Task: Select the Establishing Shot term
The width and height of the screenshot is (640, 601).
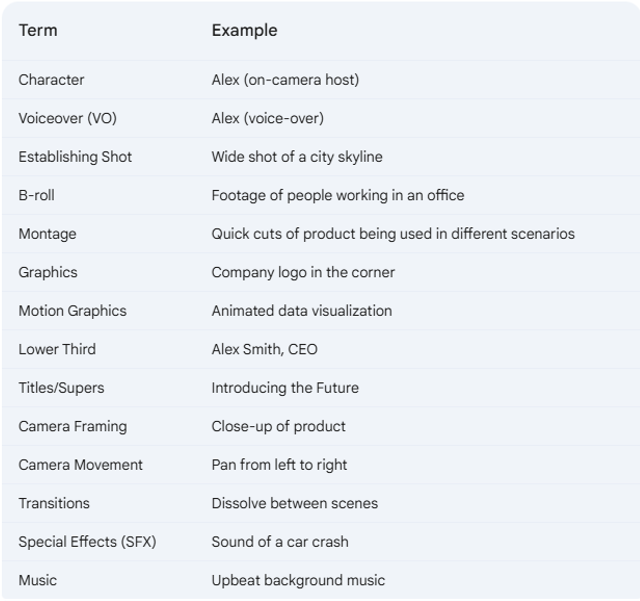Action: click(75, 157)
